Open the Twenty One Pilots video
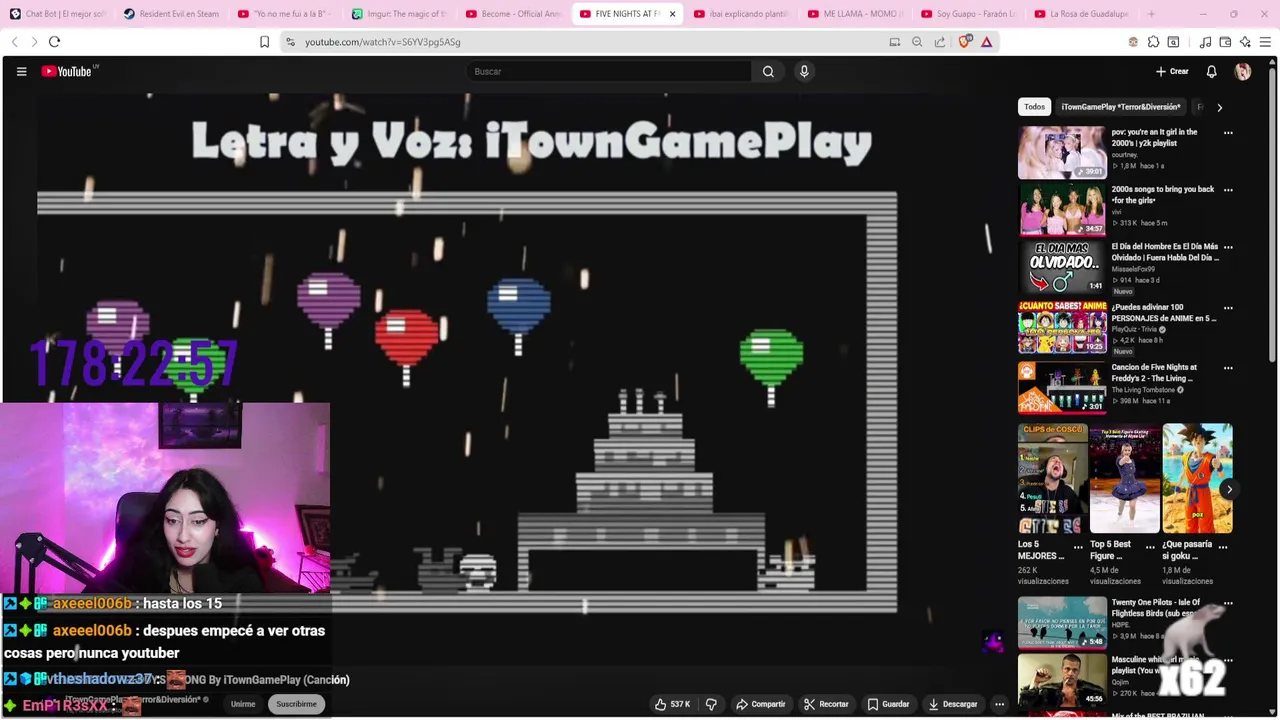 (1062, 623)
